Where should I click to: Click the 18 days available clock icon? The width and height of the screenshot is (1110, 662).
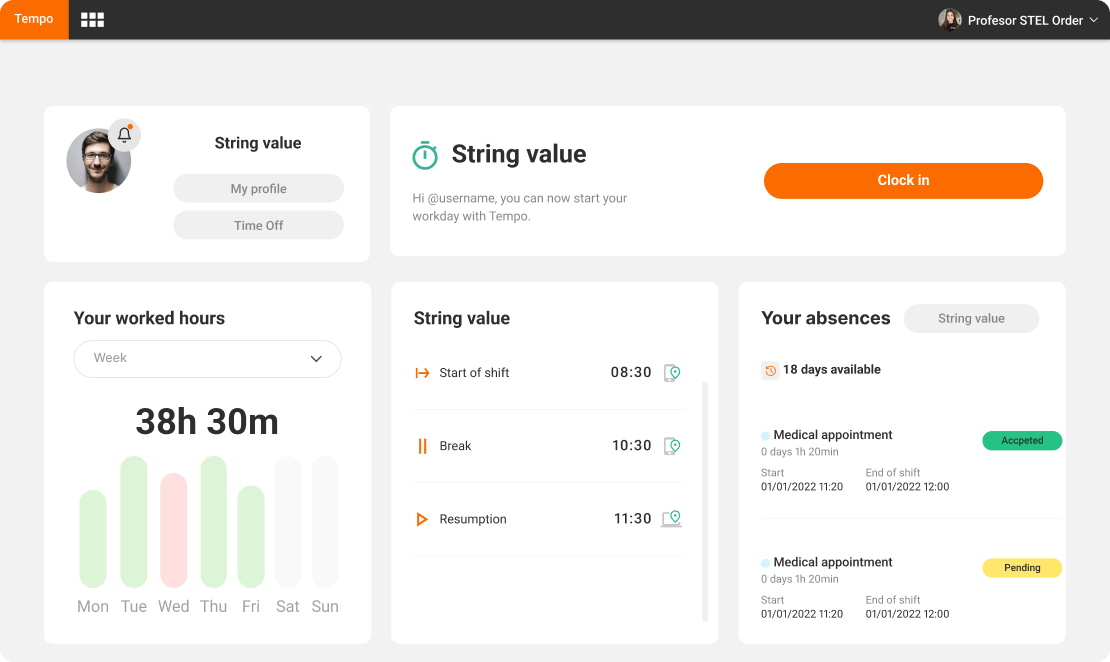770,370
